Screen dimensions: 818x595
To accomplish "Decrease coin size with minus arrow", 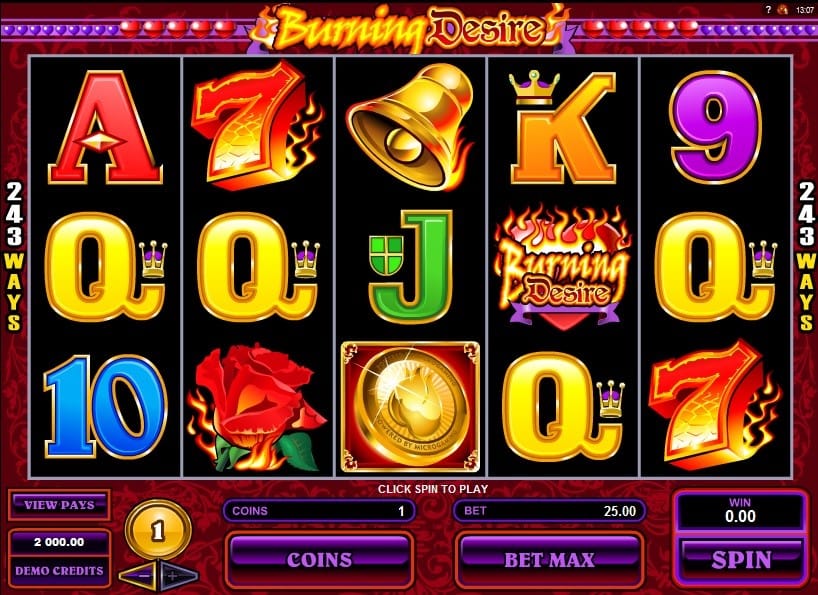I will (x=139, y=576).
